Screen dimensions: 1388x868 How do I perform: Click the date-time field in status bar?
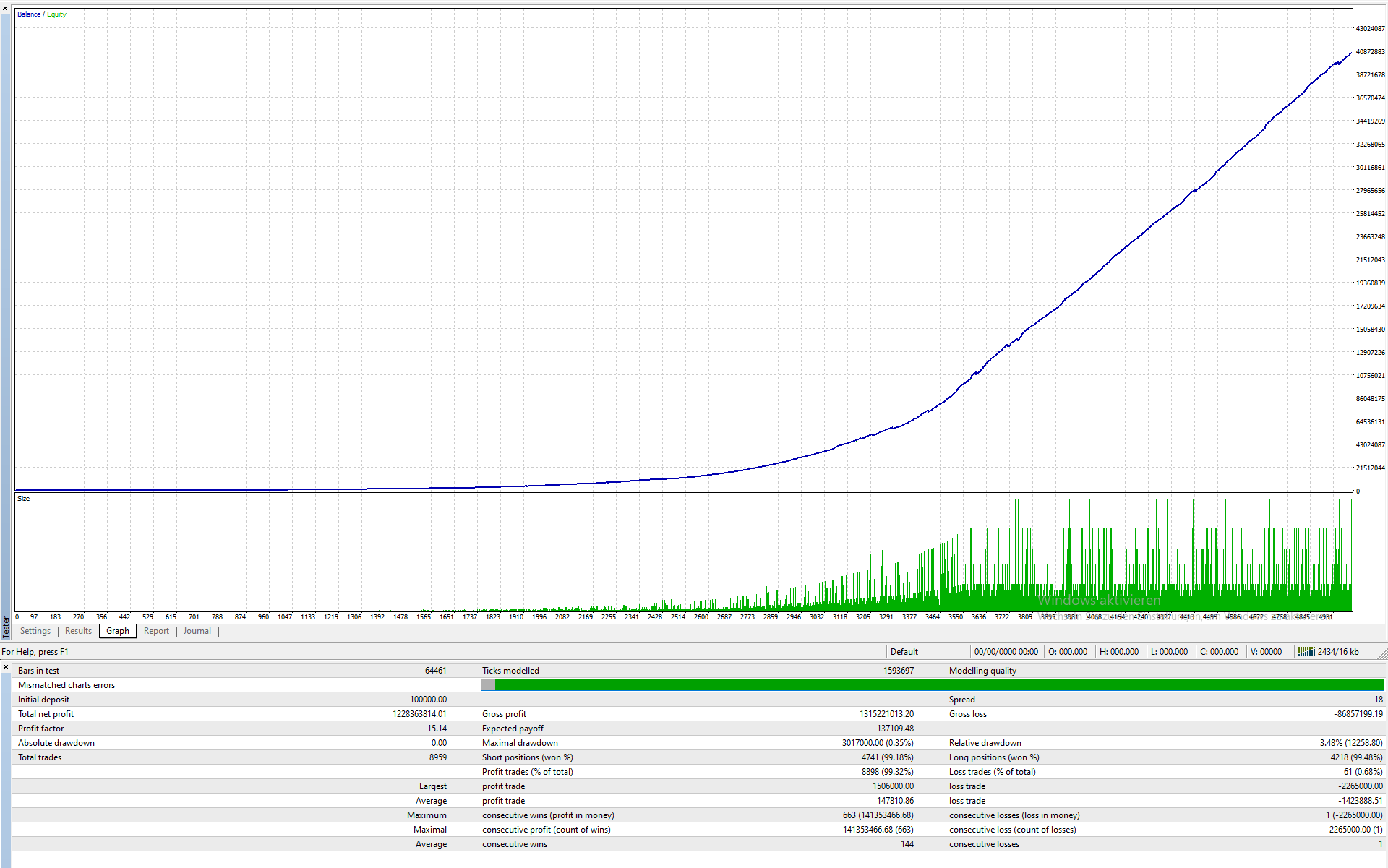point(1006,652)
